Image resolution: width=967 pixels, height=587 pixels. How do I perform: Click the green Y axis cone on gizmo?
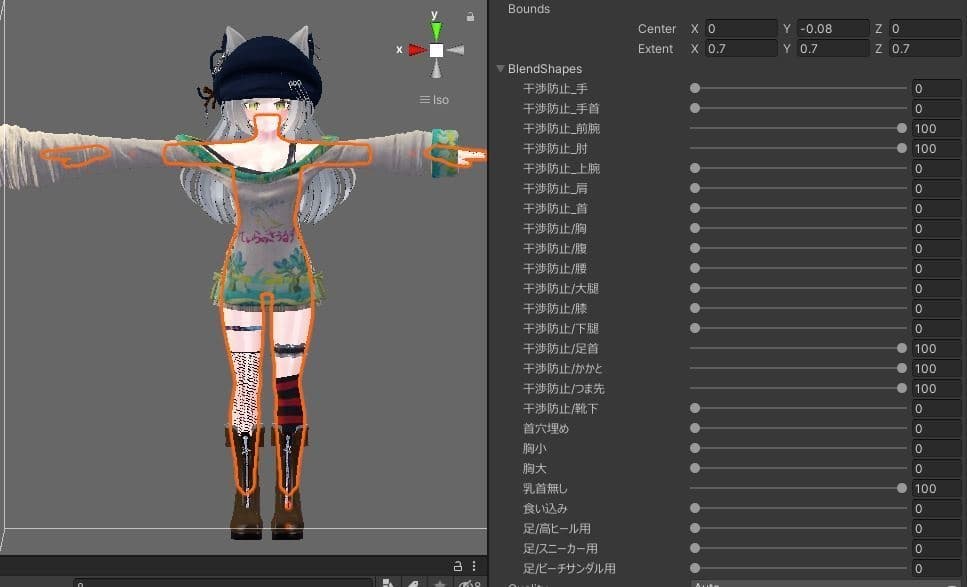pos(436,31)
